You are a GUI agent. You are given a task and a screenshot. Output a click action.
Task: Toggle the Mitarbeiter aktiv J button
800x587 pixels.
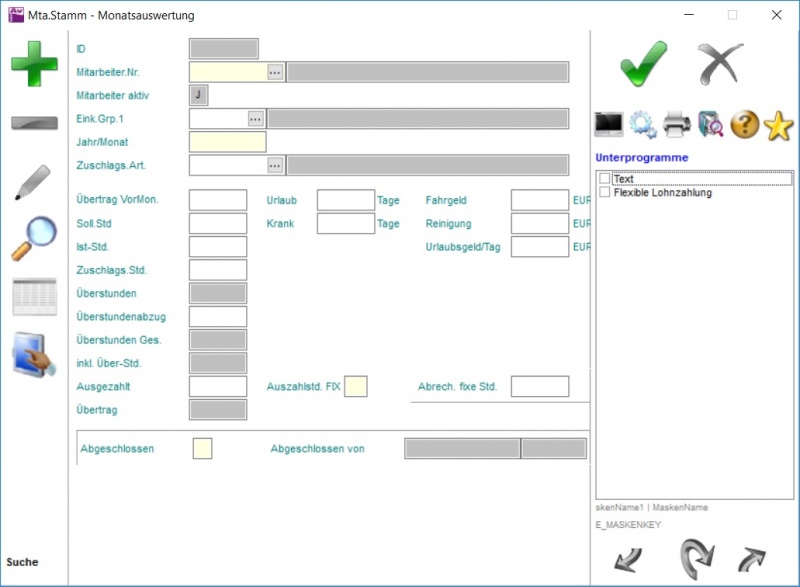(199, 95)
